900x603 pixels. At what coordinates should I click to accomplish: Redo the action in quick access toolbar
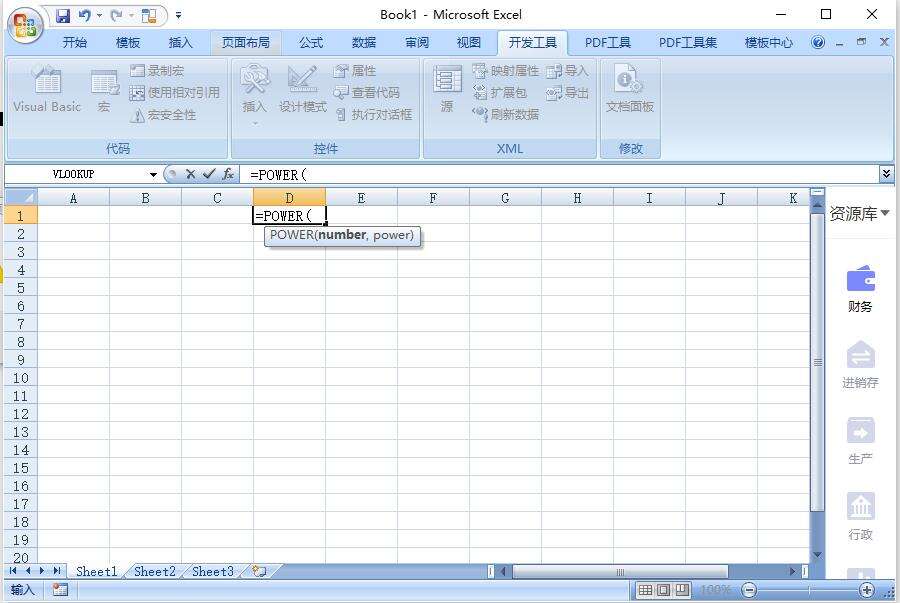click(117, 15)
